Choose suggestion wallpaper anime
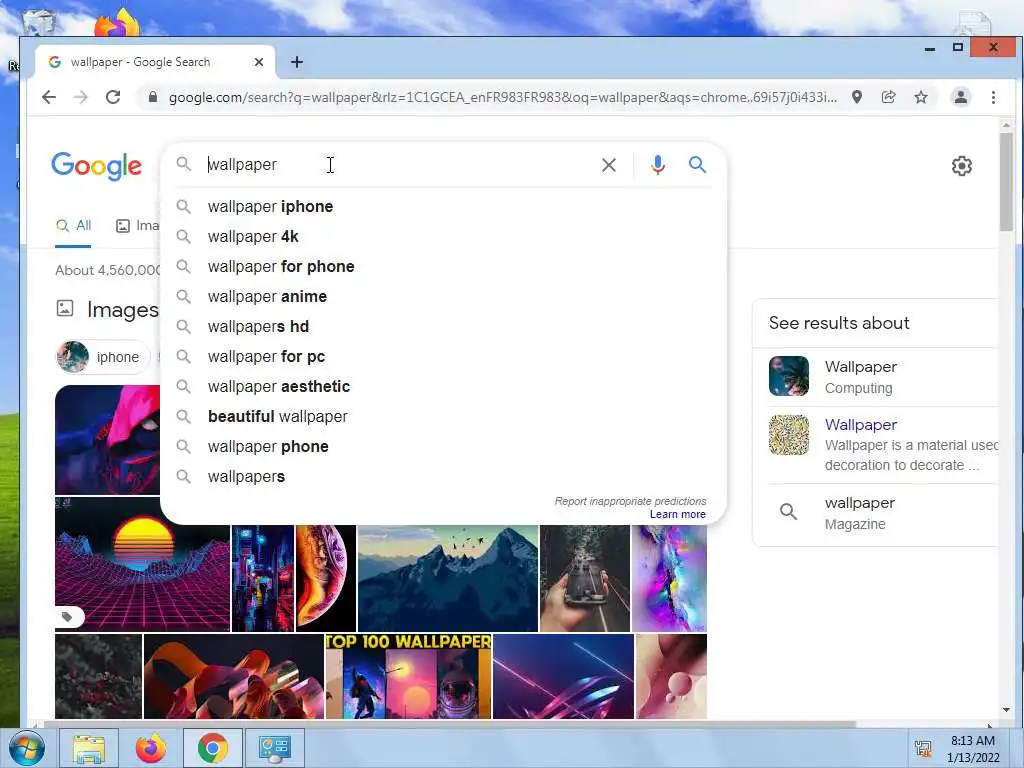1024x768 pixels. pyautogui.click(x=443, y=296)
